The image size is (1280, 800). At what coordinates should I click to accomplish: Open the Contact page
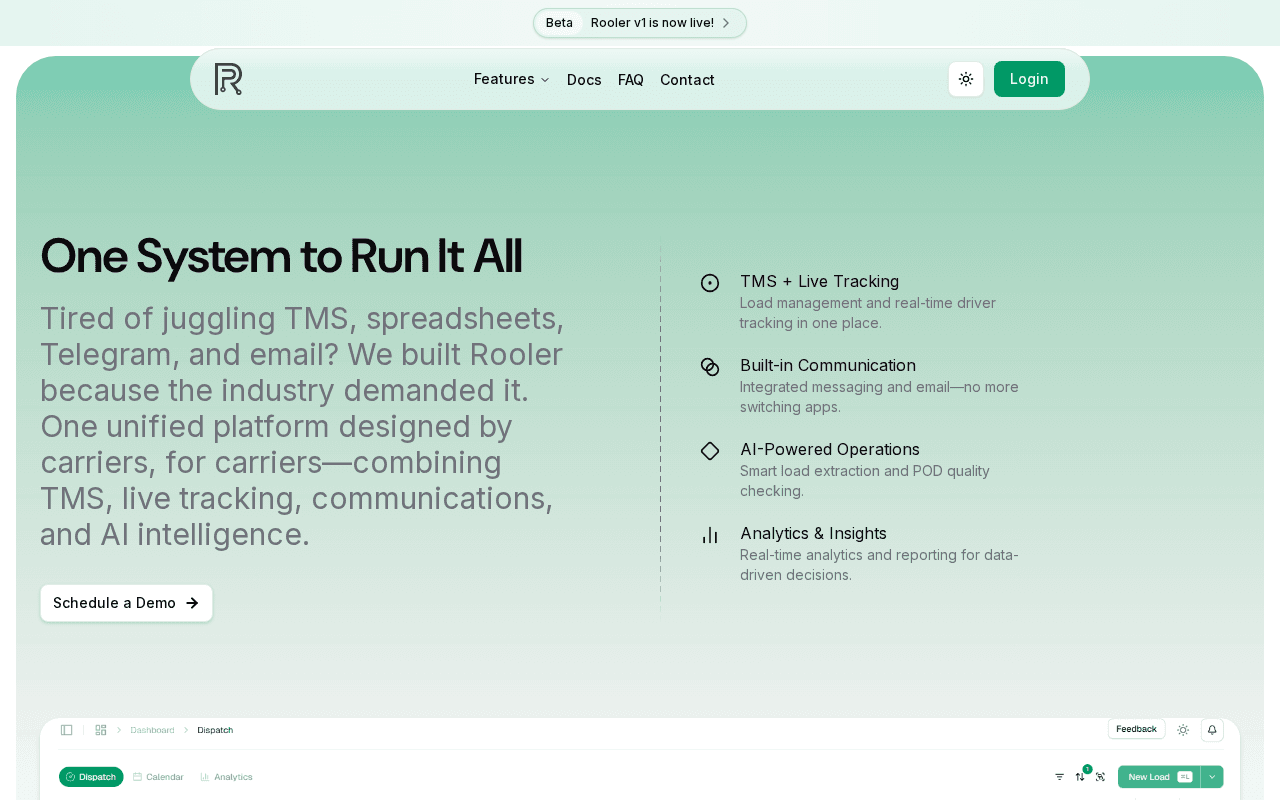(687, 80)
